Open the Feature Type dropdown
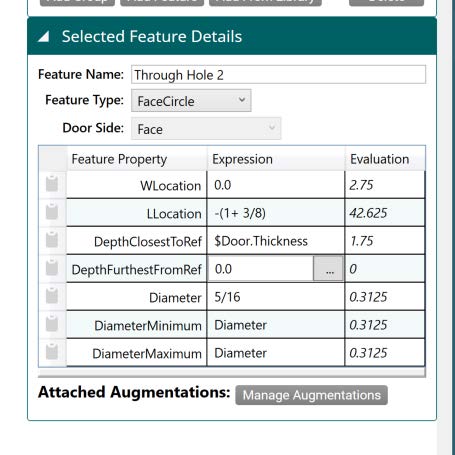The width and height of the screenshot is (455, 455). coord(191,100)
